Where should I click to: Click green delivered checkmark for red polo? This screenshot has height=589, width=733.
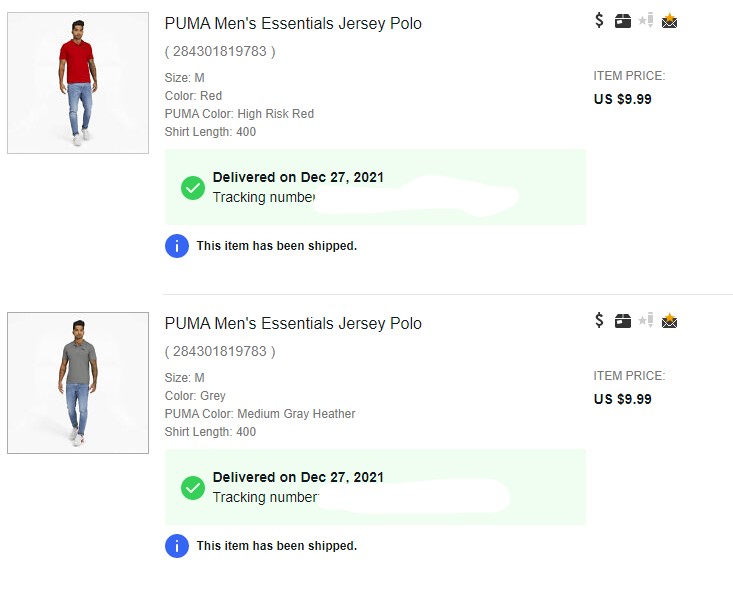click(x=193, y=188)
